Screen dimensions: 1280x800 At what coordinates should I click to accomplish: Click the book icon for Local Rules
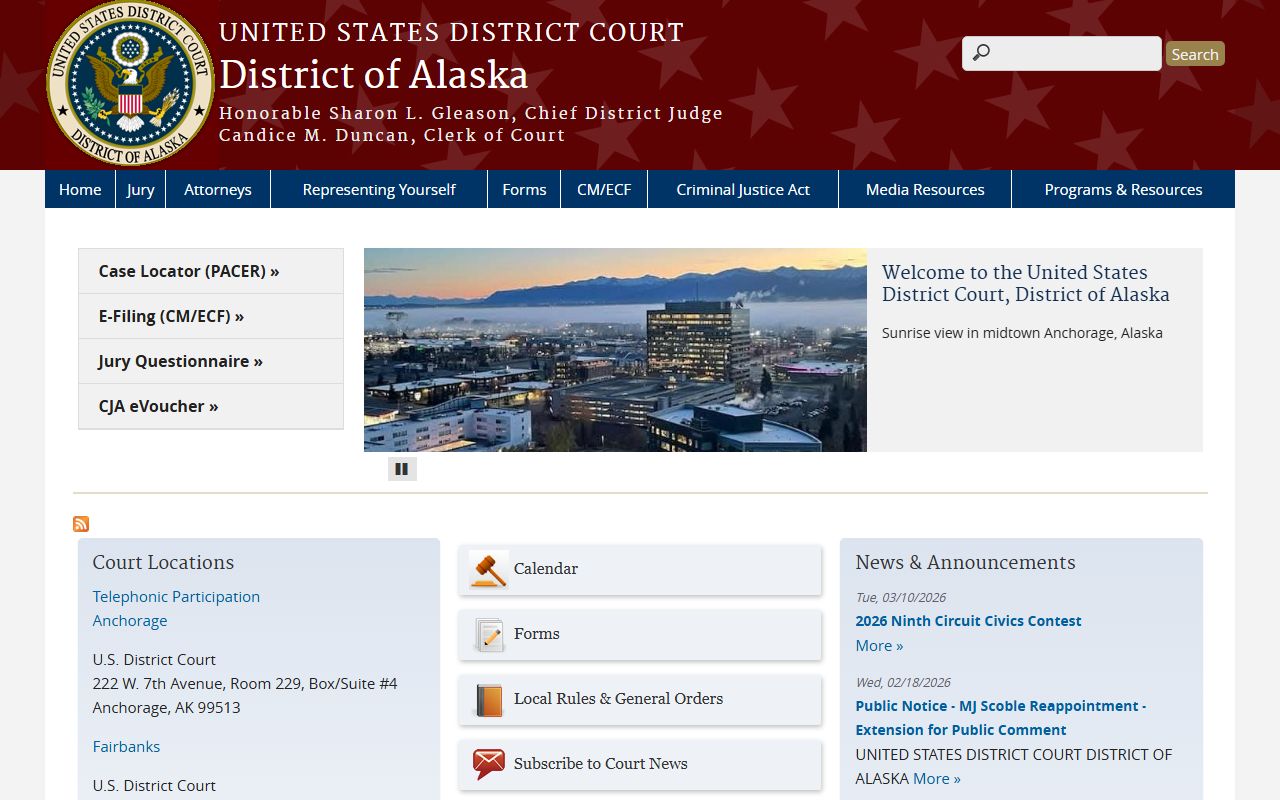coord(488,699)
